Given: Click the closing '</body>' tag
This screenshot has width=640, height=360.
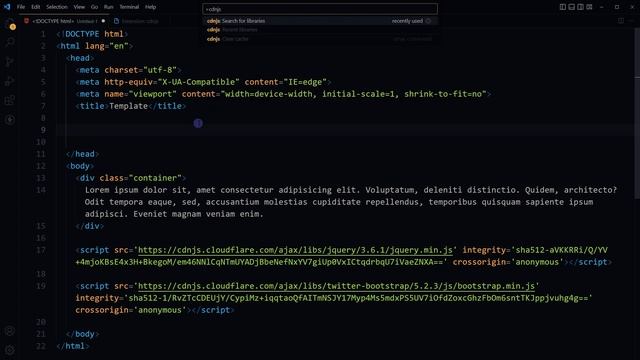Looking at the screenshot, I should 82,334.
